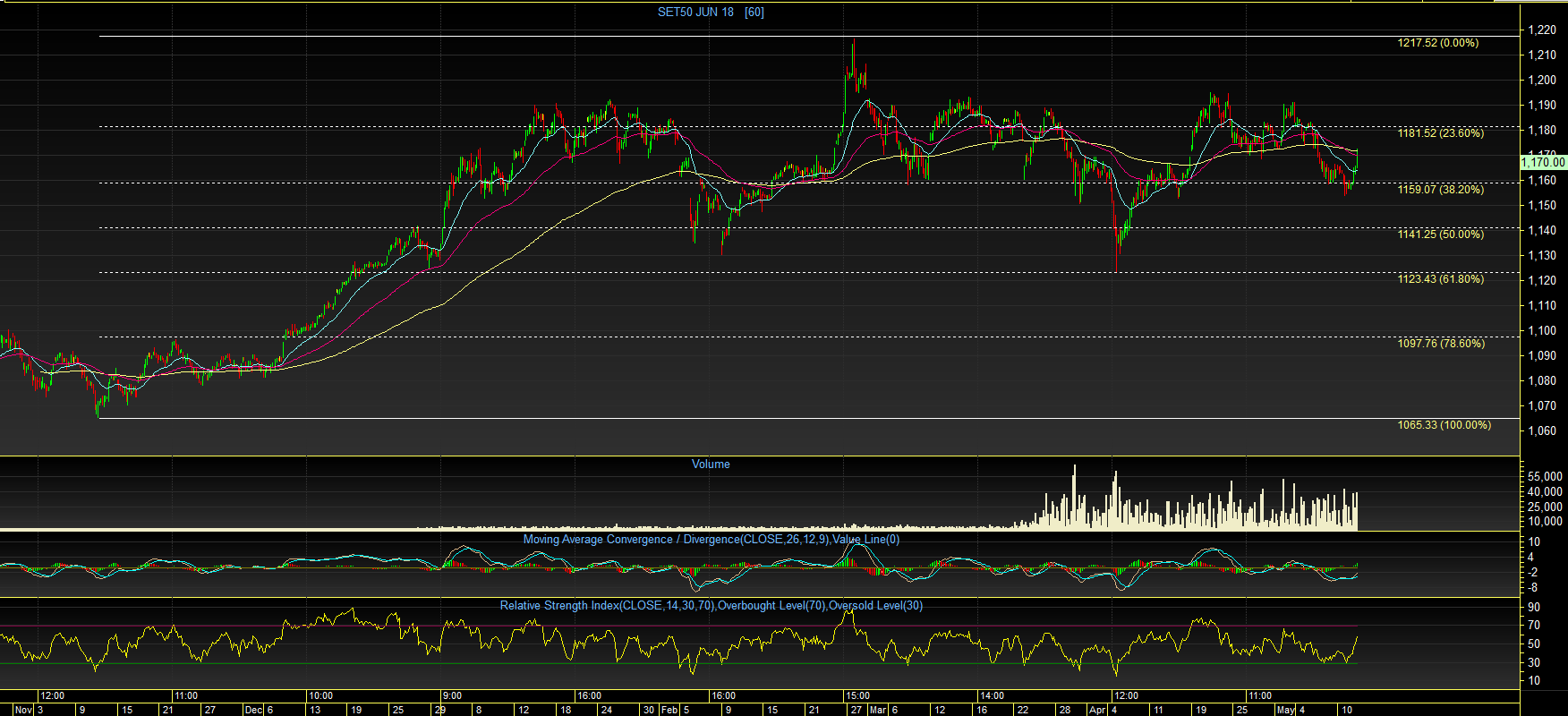Image resolution: width=1568 pixels, height=716 pixels.
Task: Select the 1217.52 (0.00%) Fibonacci label
Action: (x=1438, y=43)
